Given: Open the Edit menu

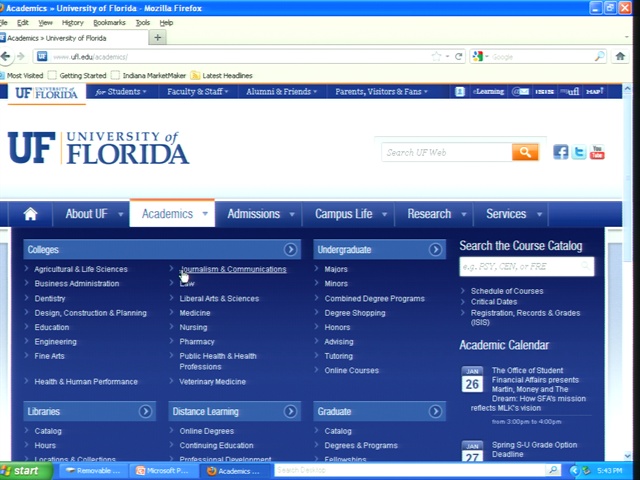Looking at the screenshot, I should [23, 22].
